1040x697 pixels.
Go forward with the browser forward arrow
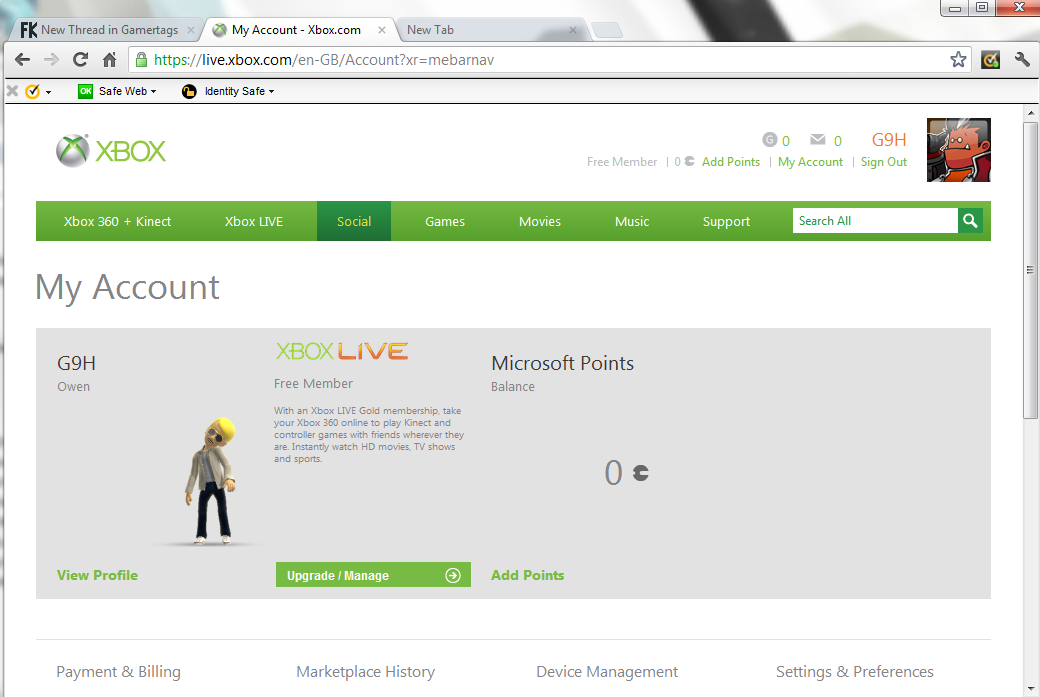click(x=51, y=60)
